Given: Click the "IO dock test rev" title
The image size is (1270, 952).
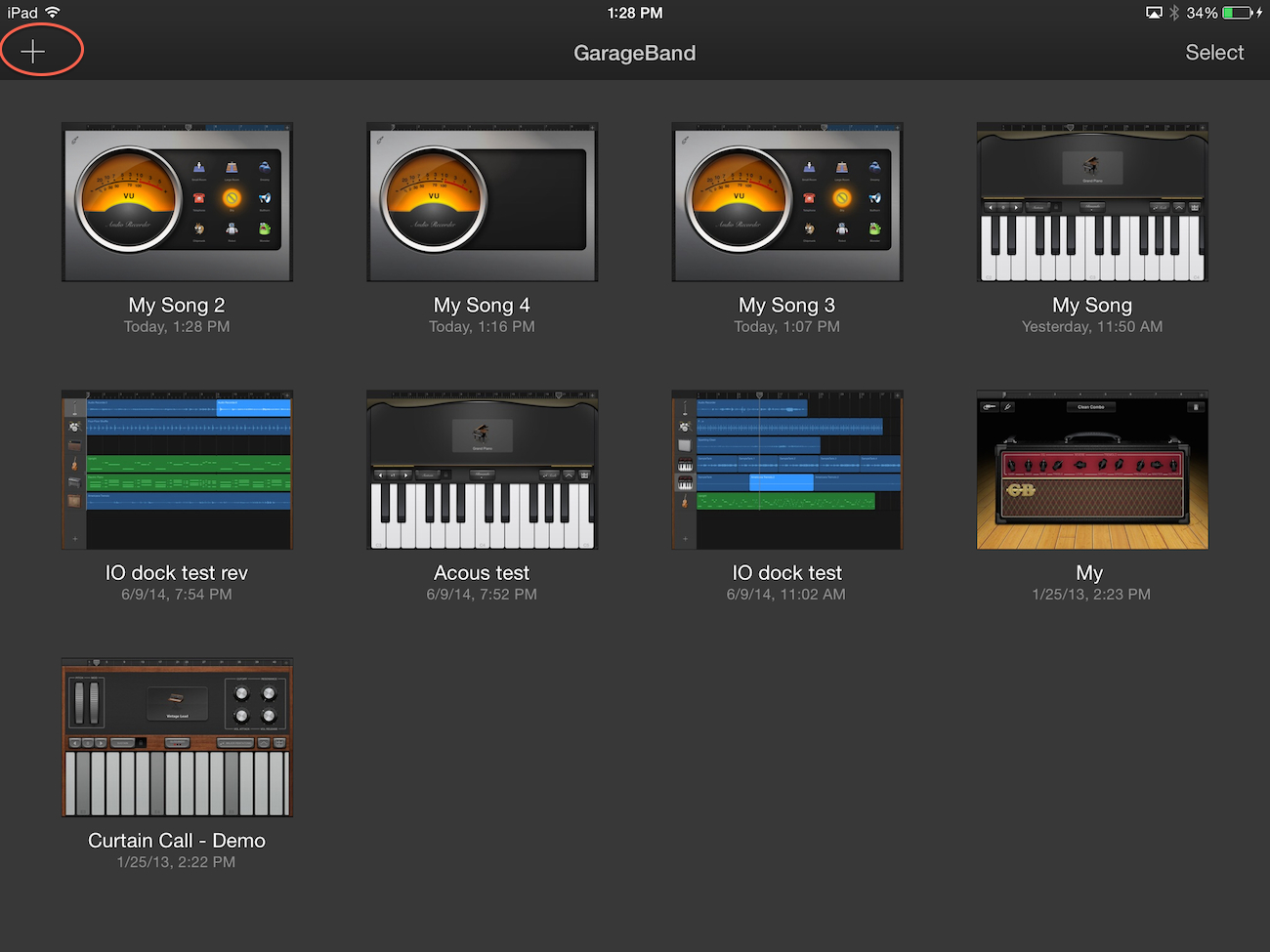Looking at the screenshot, I should pyautogui.click(x=177, y=573).
